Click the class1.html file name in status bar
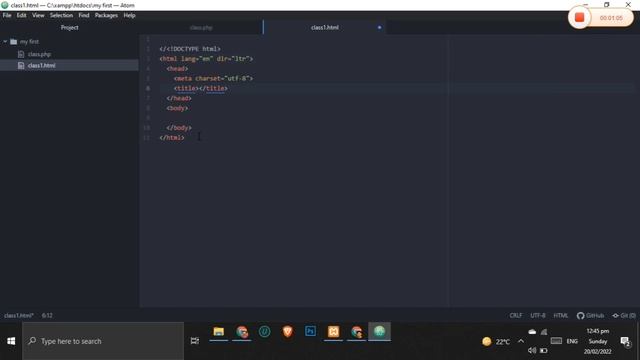640x360 pixels. click(x=19, y=316)
